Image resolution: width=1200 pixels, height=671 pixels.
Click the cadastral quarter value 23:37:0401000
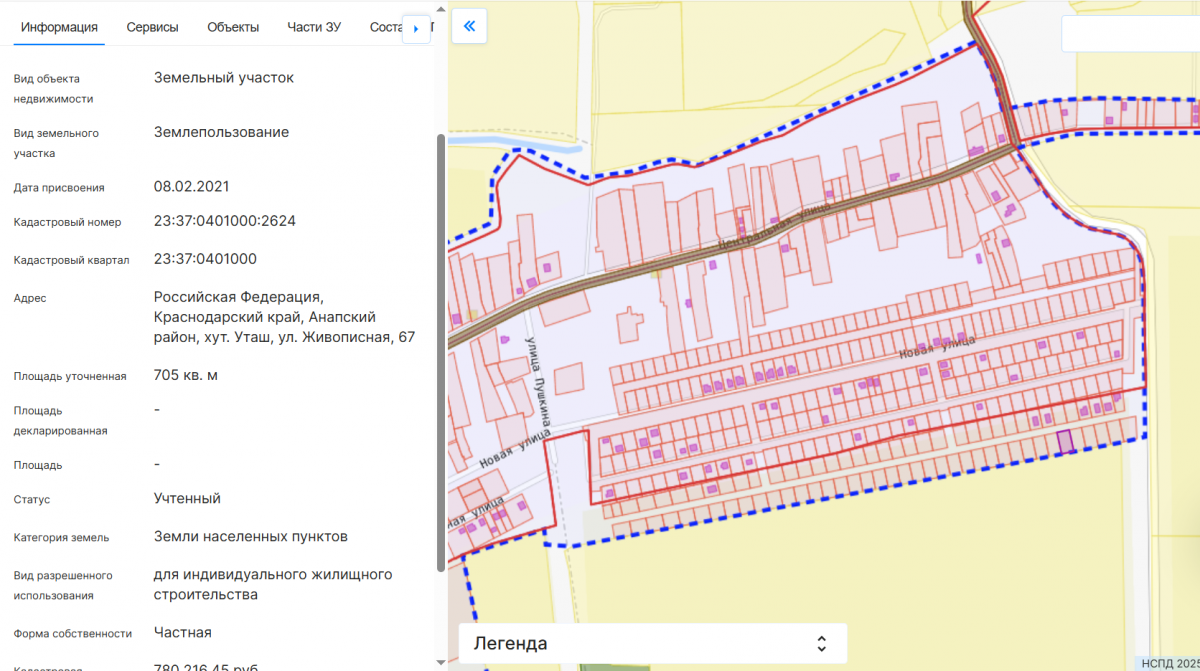click(x=205, y=259)
